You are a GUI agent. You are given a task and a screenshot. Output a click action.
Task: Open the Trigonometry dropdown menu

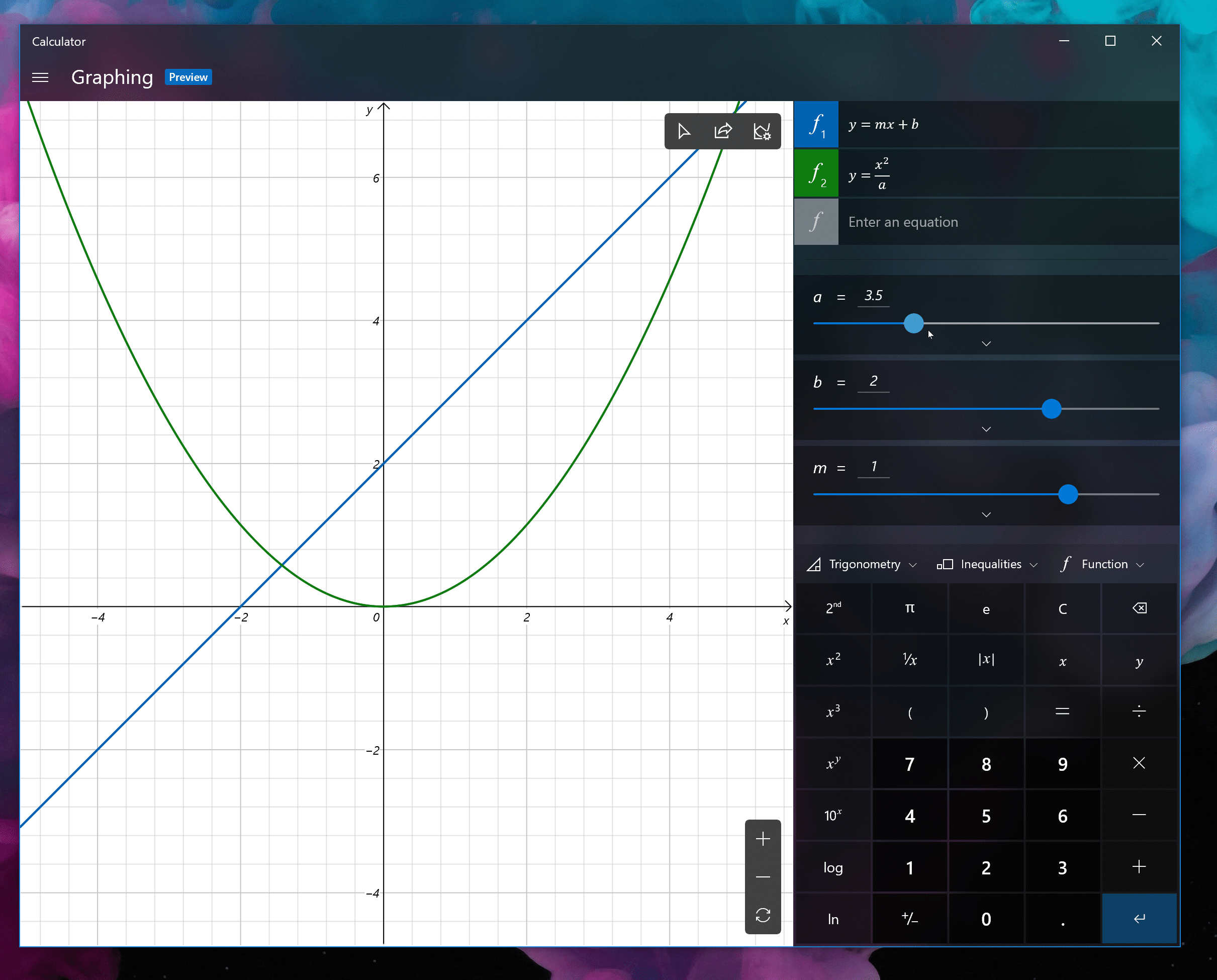(x=863, y=563)
